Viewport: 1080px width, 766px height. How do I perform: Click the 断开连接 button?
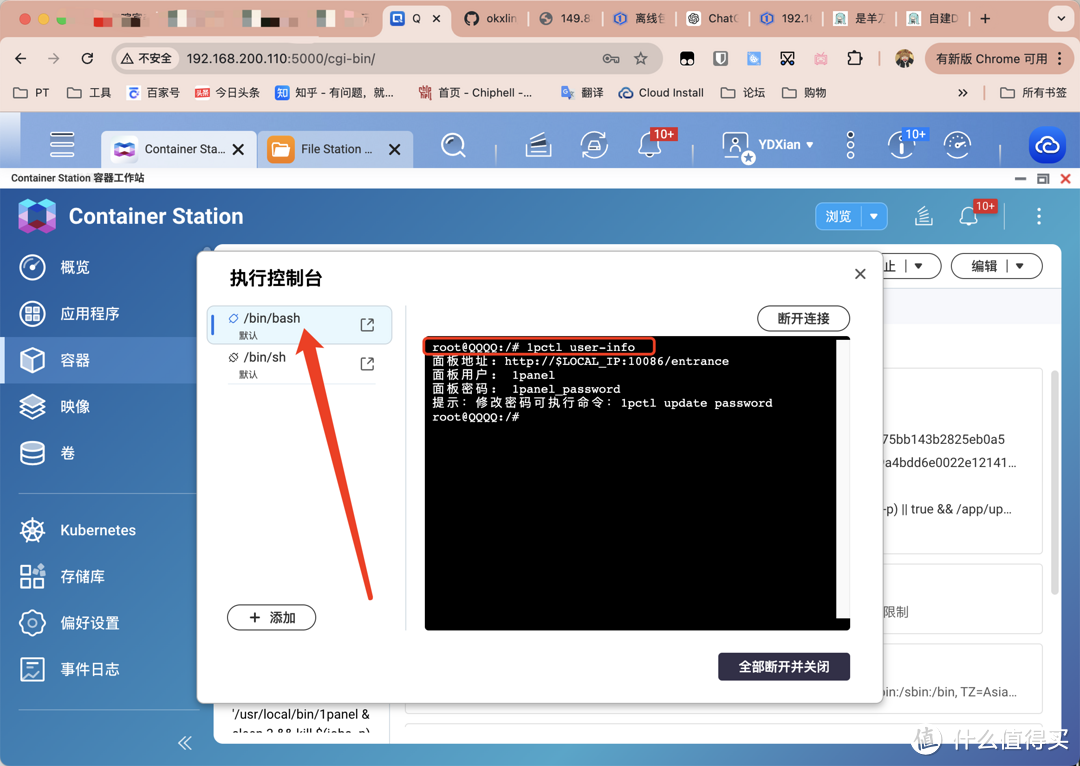(x=803, y=318)
